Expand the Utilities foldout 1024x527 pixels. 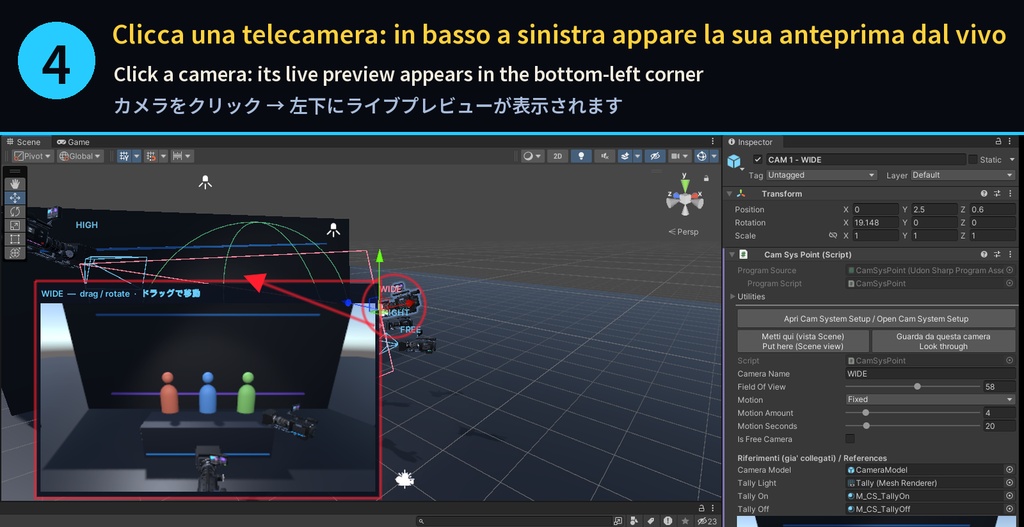click(733, 296)
